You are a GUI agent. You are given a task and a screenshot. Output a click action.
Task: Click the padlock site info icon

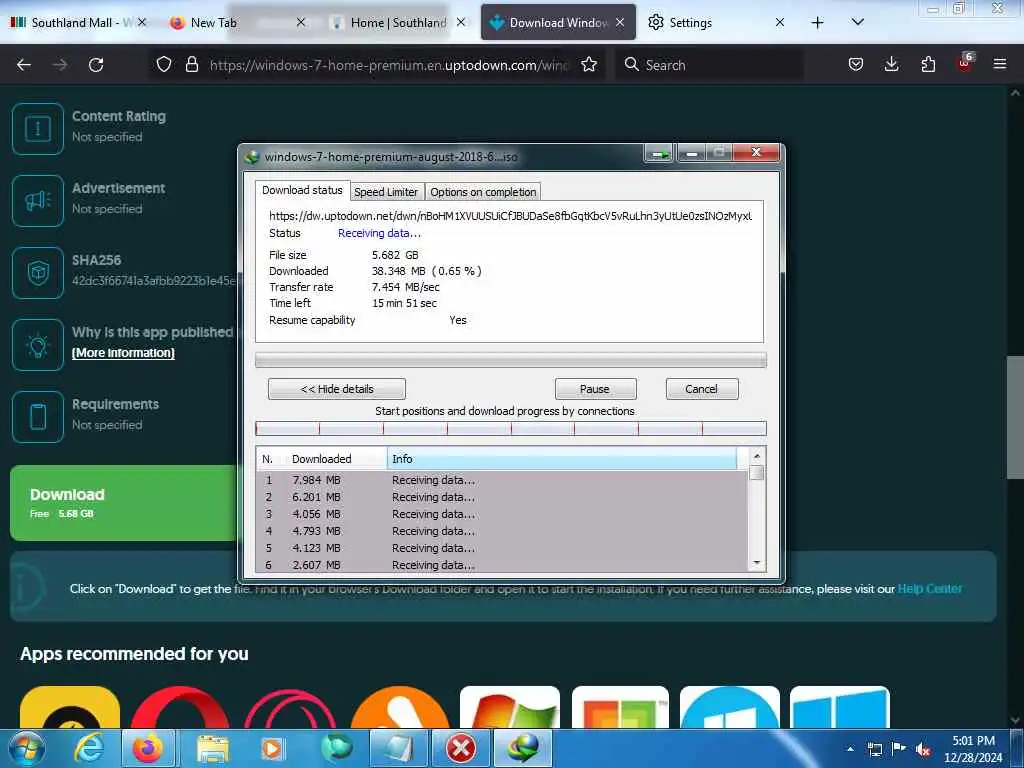point(191,64)
